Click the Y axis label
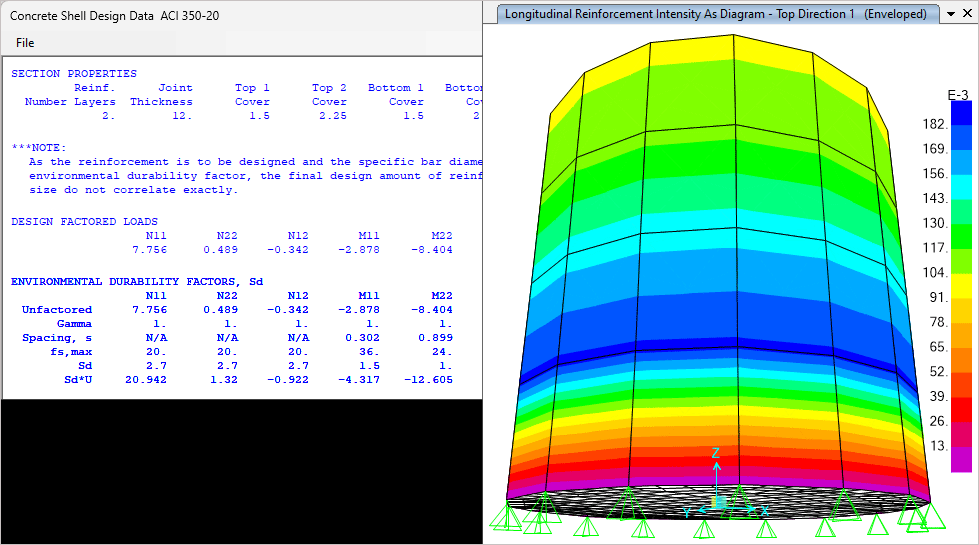979x545 pixels. pos(687,512)
